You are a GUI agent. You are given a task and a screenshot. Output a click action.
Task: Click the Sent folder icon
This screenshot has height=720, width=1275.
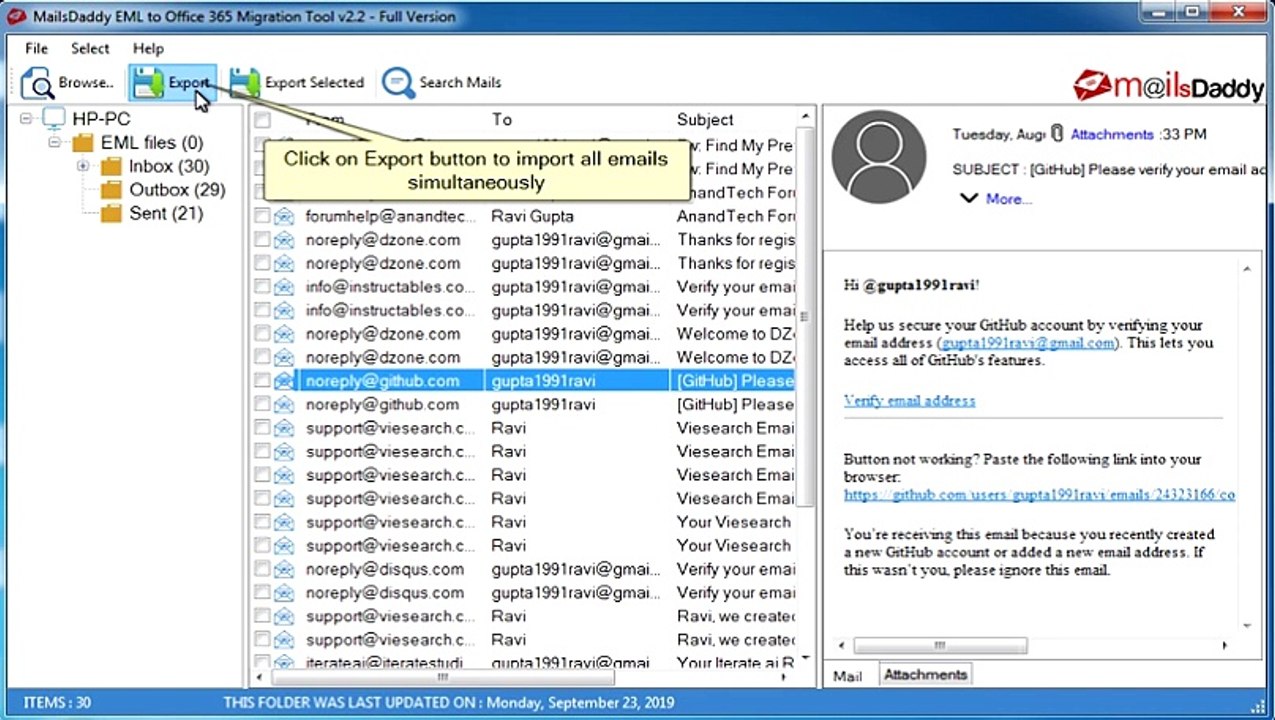111,213
